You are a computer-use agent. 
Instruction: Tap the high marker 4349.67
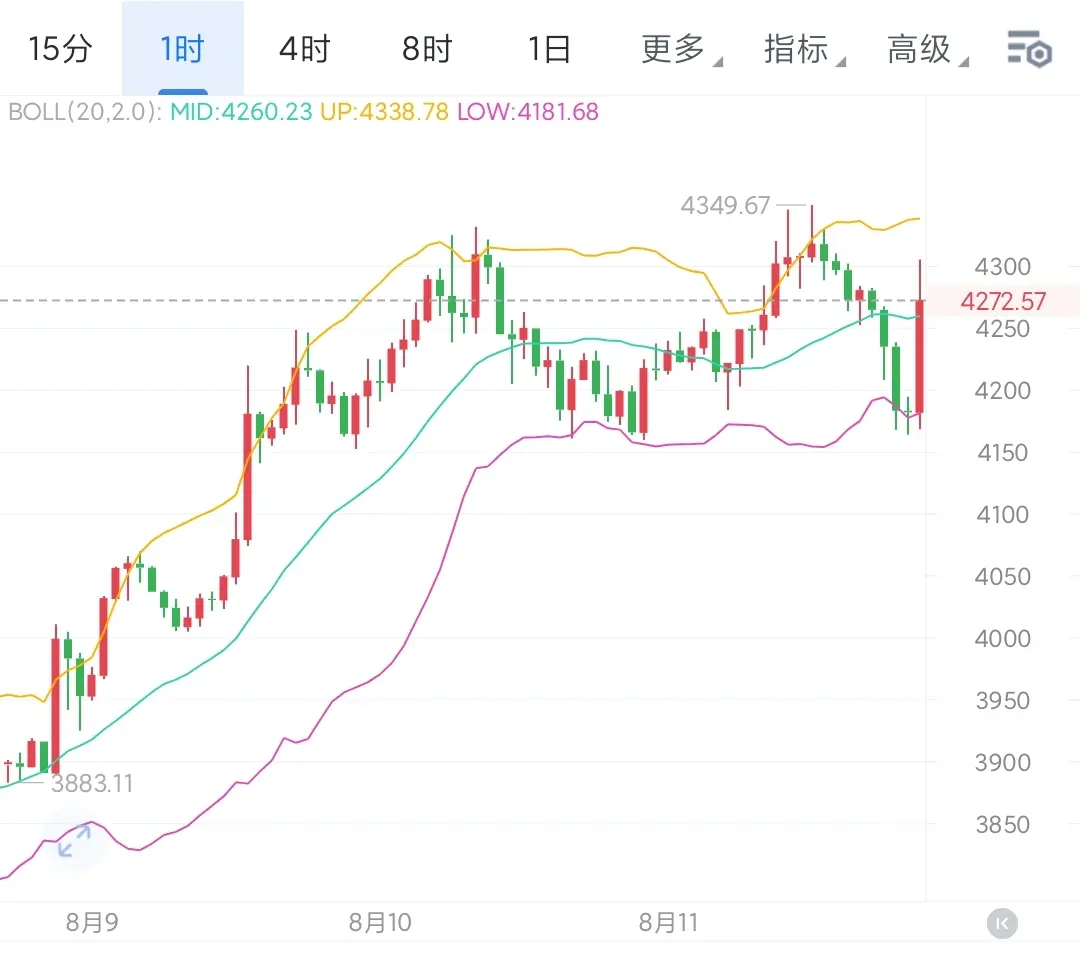[x=725, y=205]
